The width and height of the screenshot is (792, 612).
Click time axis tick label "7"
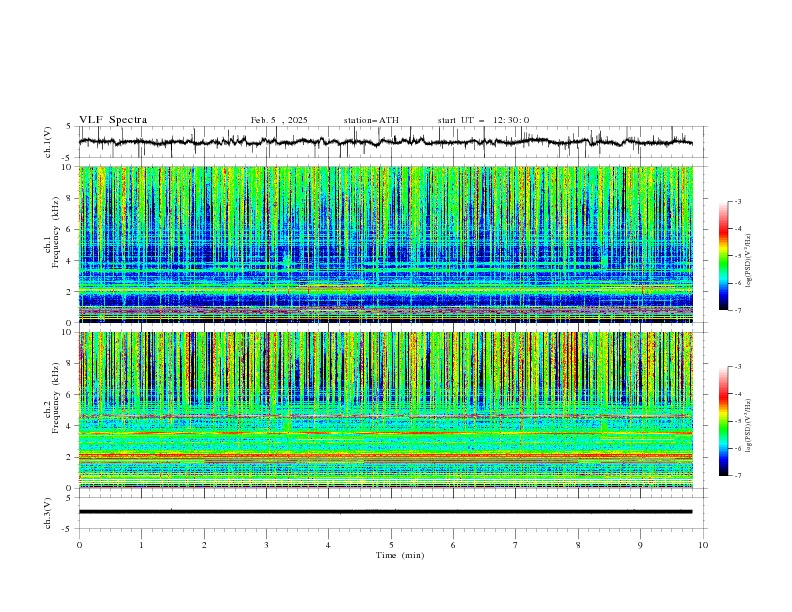(x=516, y=545)
